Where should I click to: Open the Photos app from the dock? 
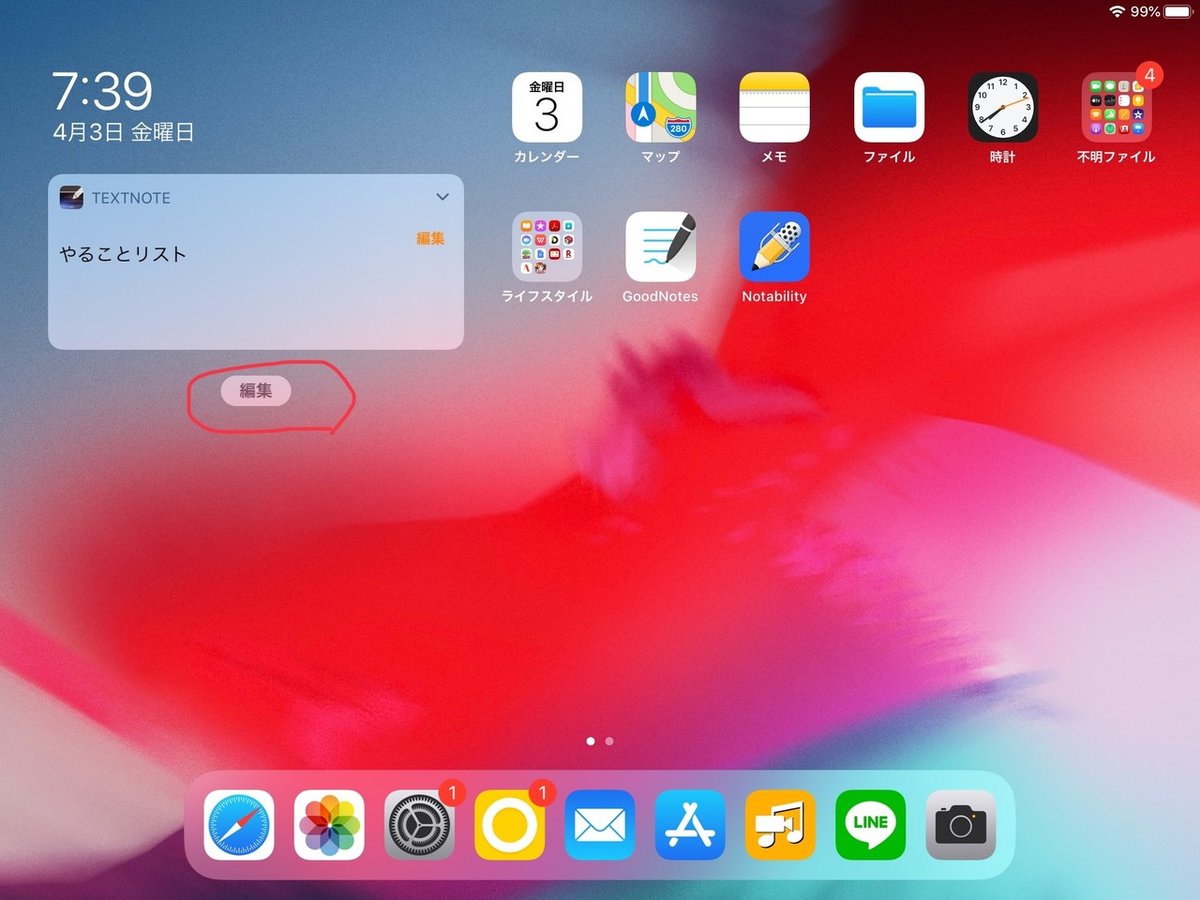tap(328, 826)
